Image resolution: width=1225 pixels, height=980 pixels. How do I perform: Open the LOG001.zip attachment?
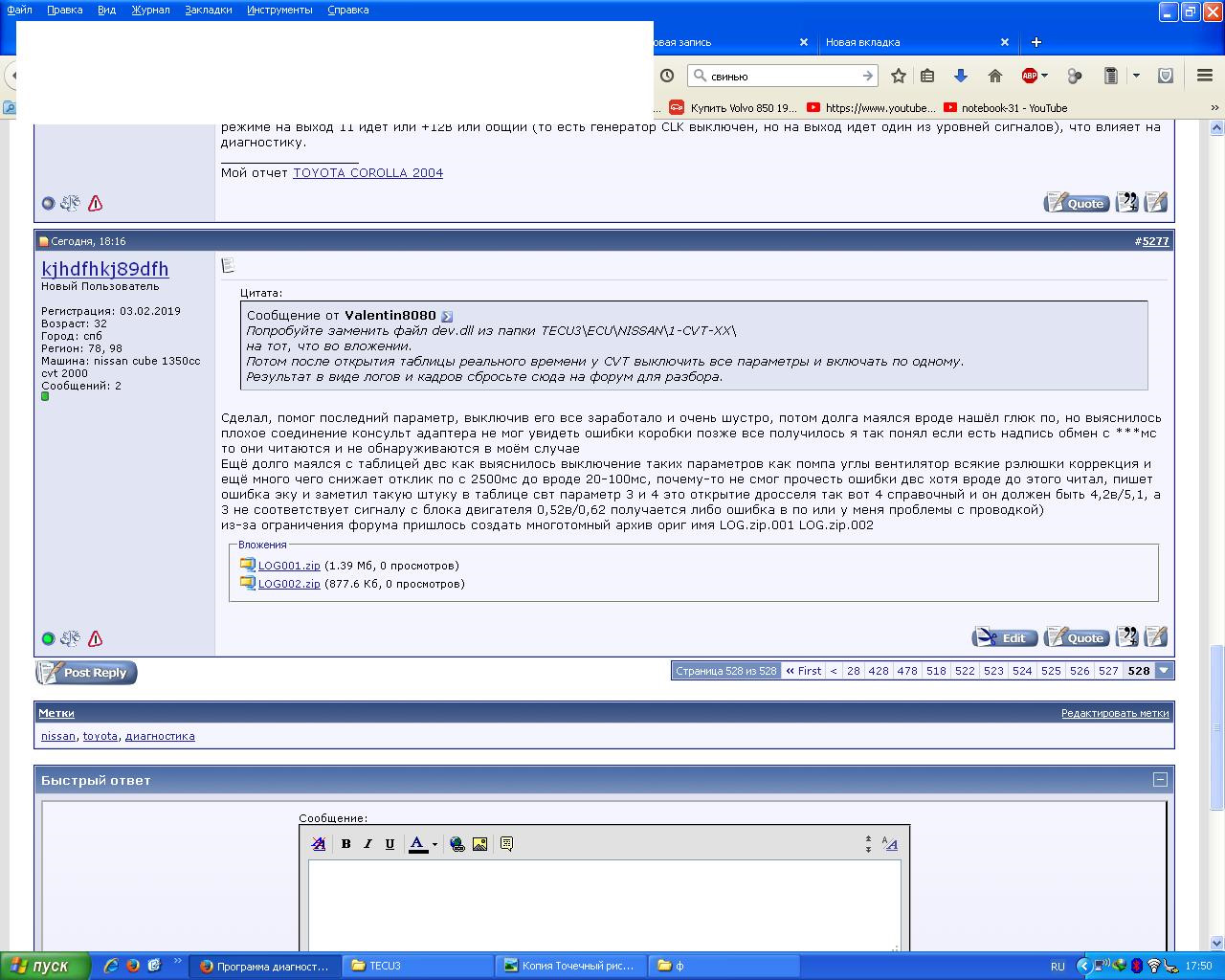pos(289,566)
